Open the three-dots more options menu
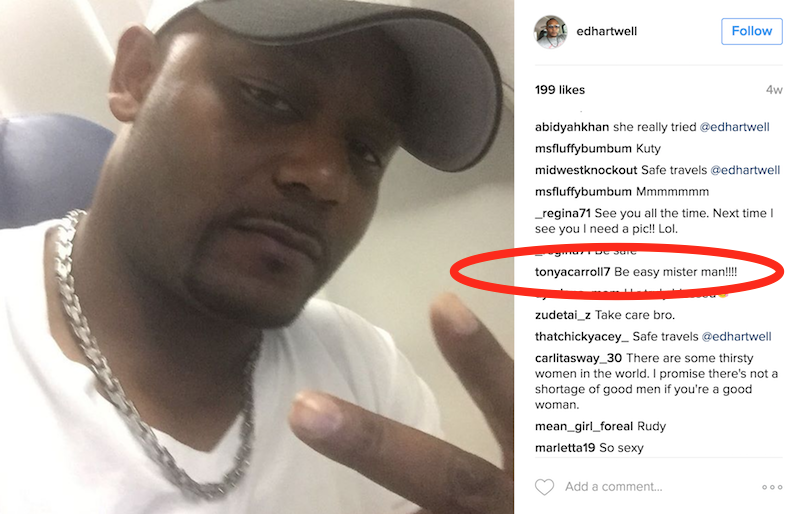The width and height of the screenshot is (800, 514). (772, 487)
